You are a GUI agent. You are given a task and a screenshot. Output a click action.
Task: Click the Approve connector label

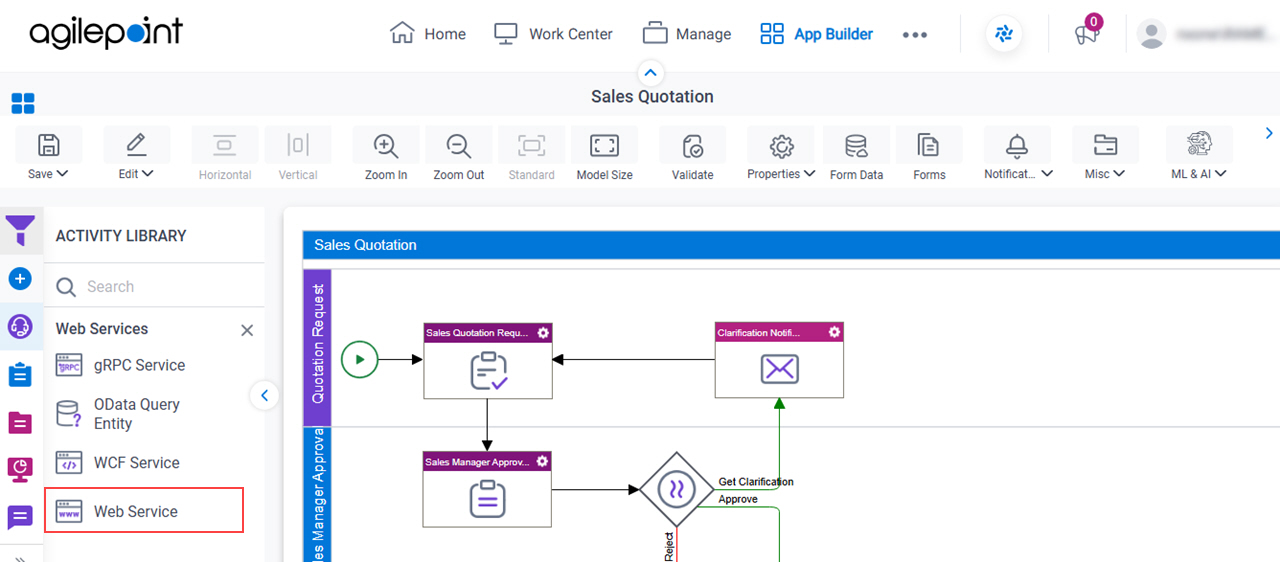738,499
